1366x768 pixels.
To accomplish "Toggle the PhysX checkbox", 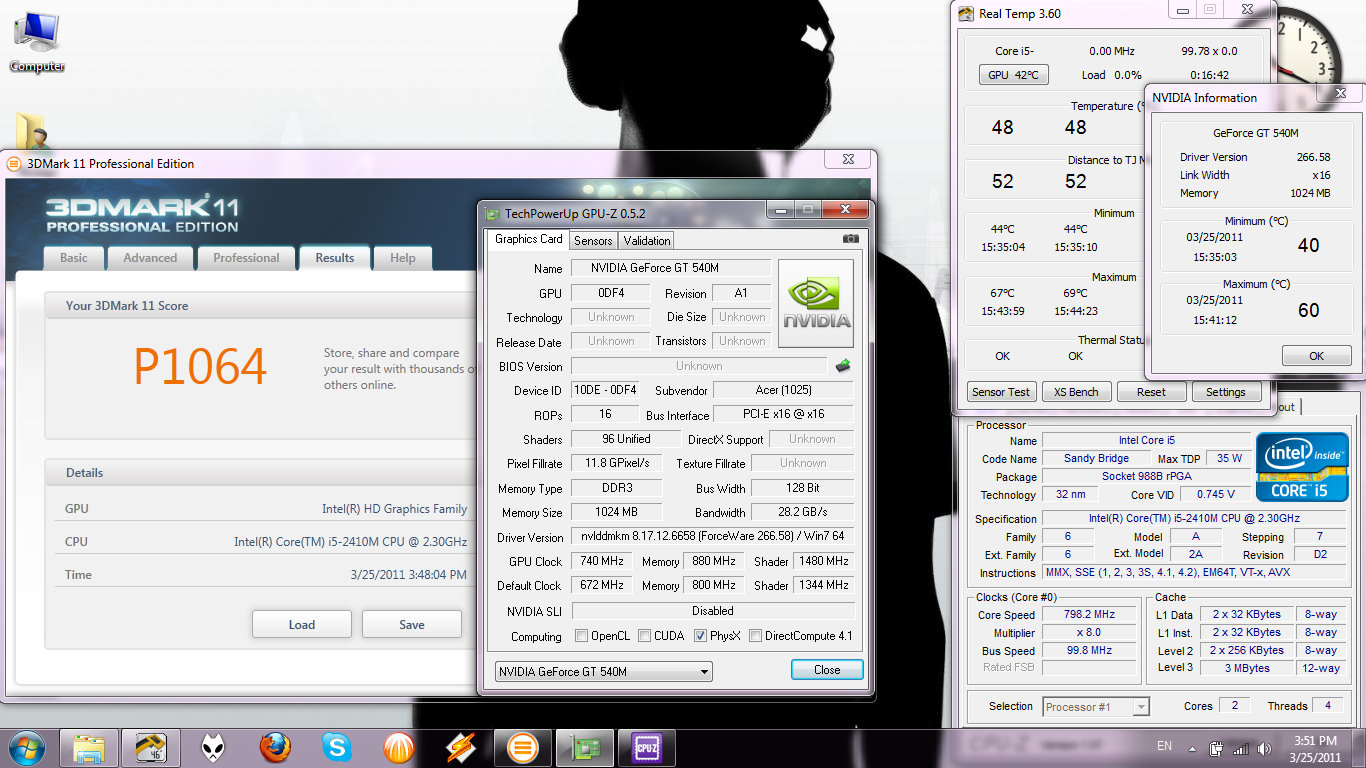I will (x=700, y=636).
